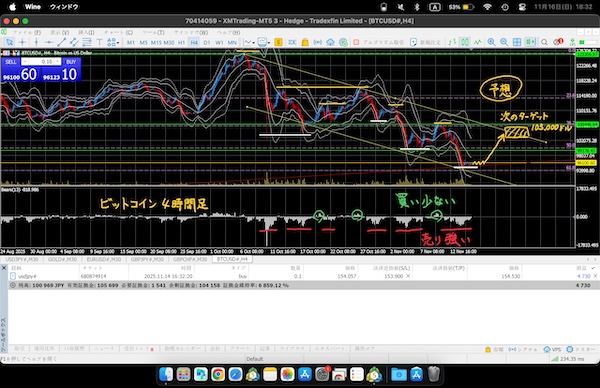Select the text label tool
Screen dimensions: 600x388
click(x=99, y=42)
